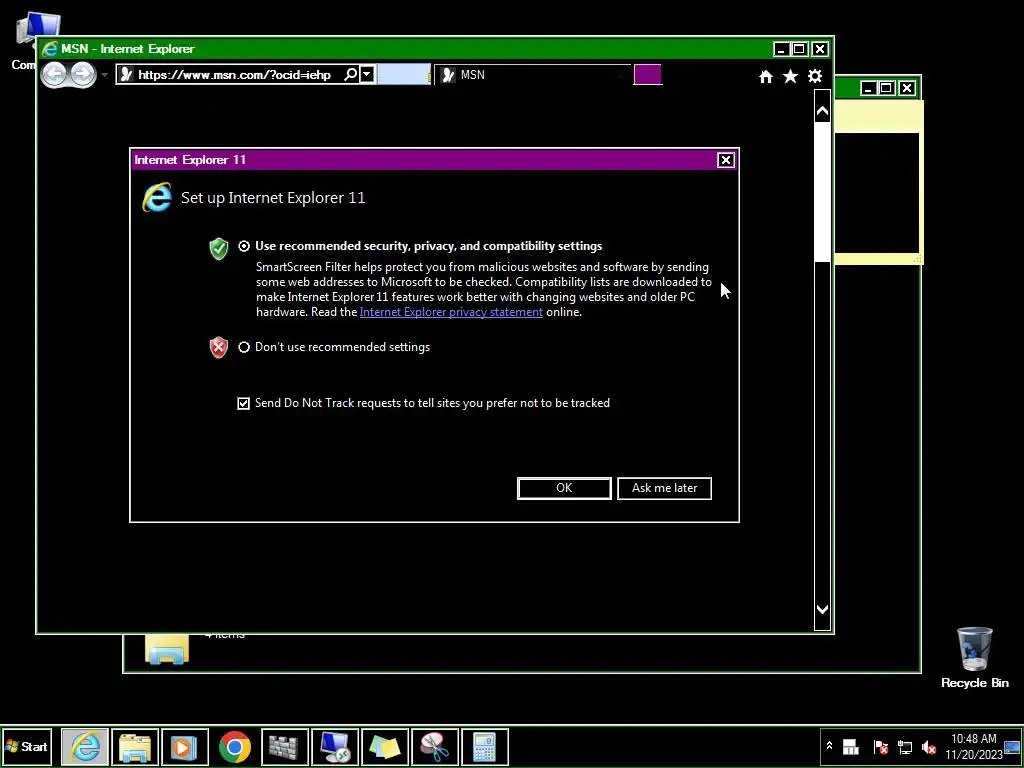Choose the Ask me later button
The width and height of the screenshot is (1024, 768).
[664, 488]
